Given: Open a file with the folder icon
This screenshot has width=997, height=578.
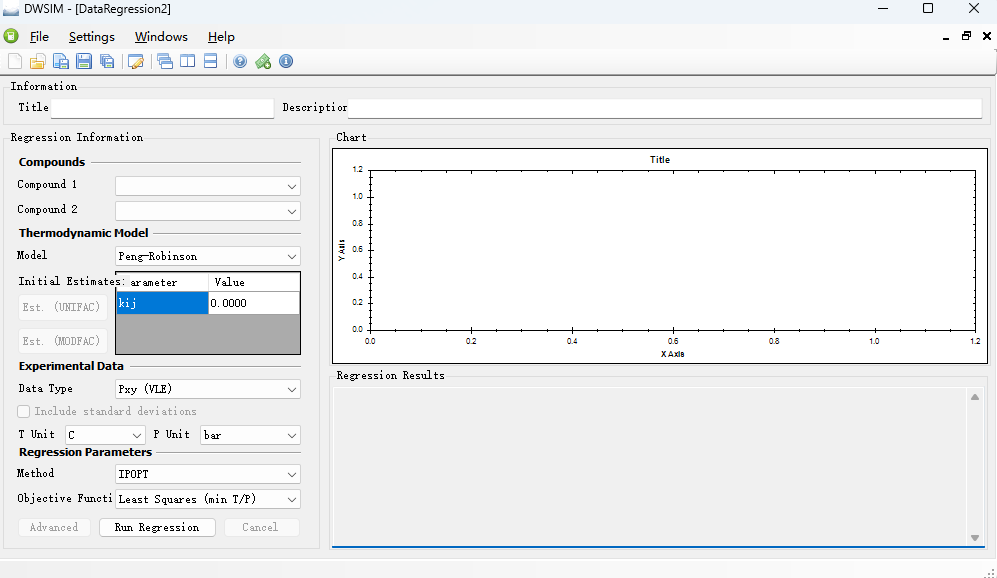Looking at the screenshot, I should (38, 62).
